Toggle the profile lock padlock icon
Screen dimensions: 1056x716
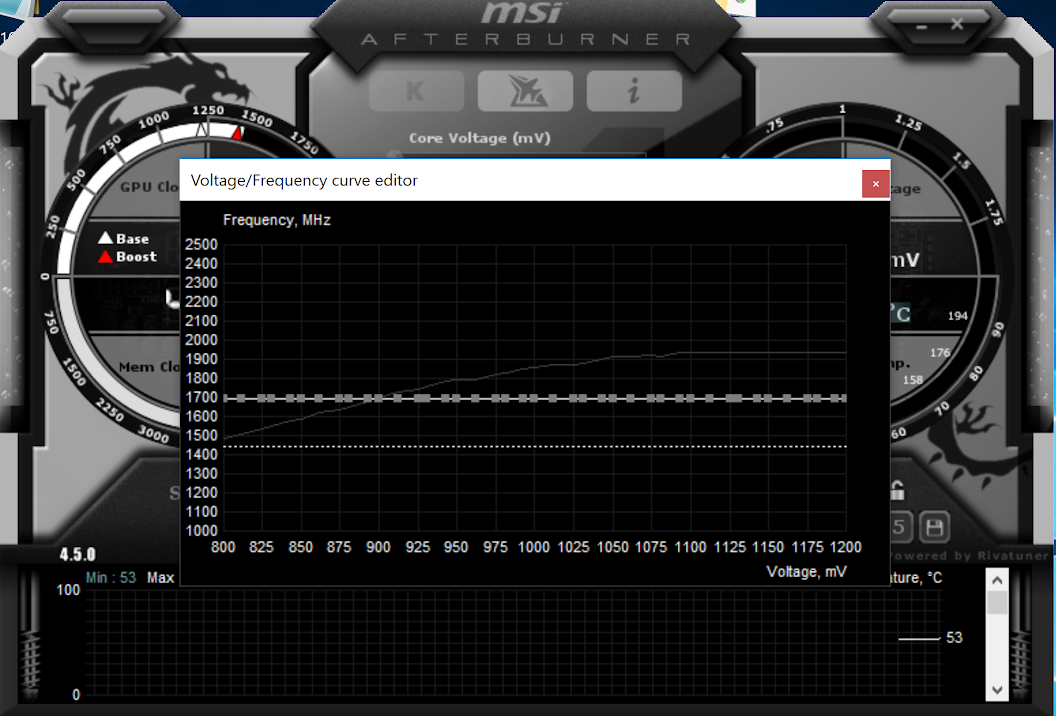tap(897, 490)
